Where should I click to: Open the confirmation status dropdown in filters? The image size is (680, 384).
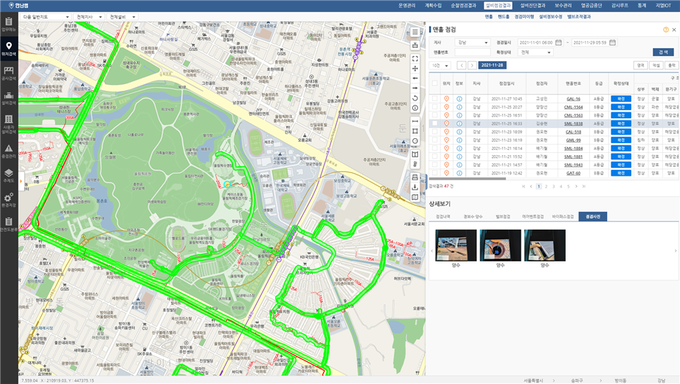pyautogui.click(x=536, y=52)
